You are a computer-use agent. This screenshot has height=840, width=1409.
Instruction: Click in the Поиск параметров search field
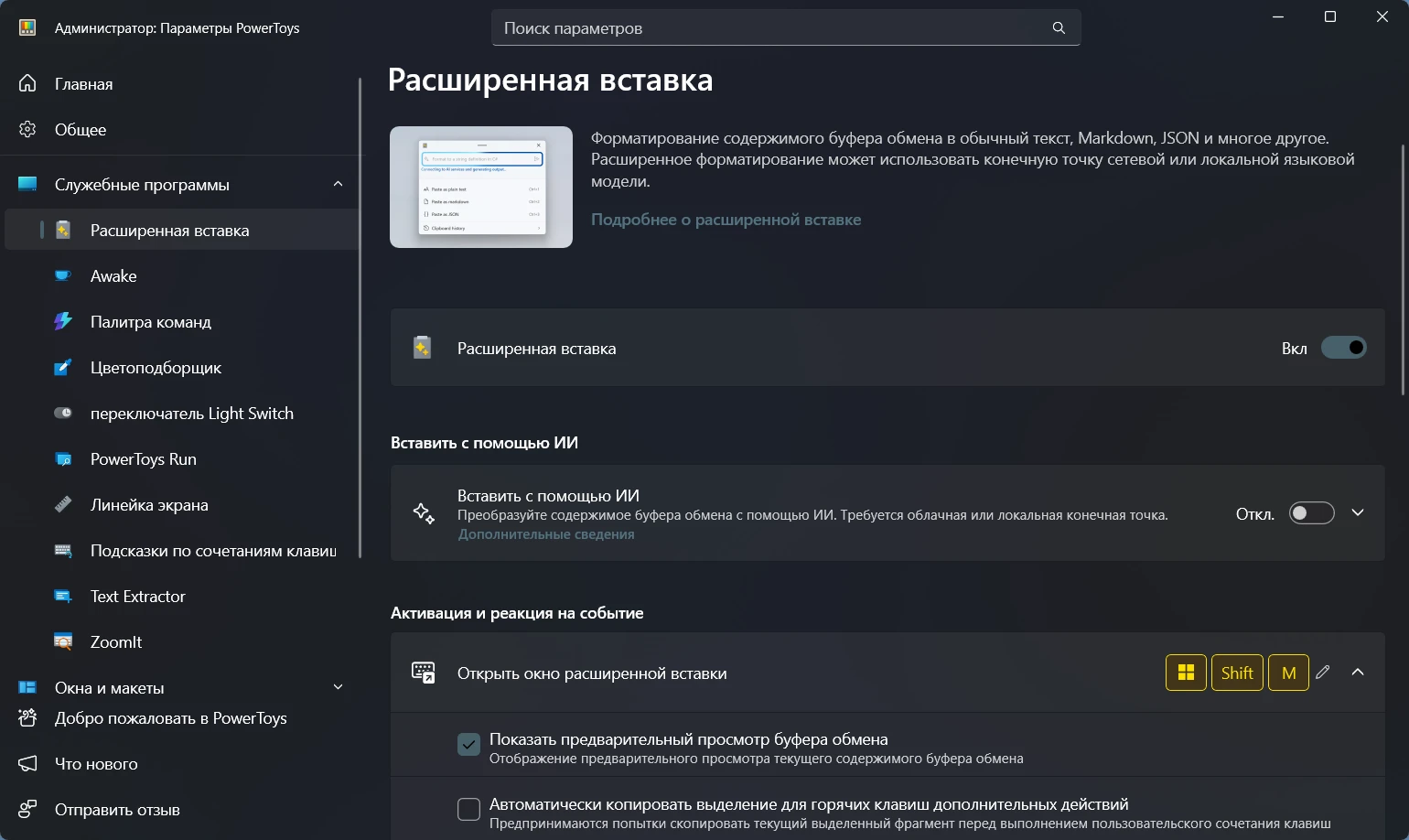click(x=769, y=28)
